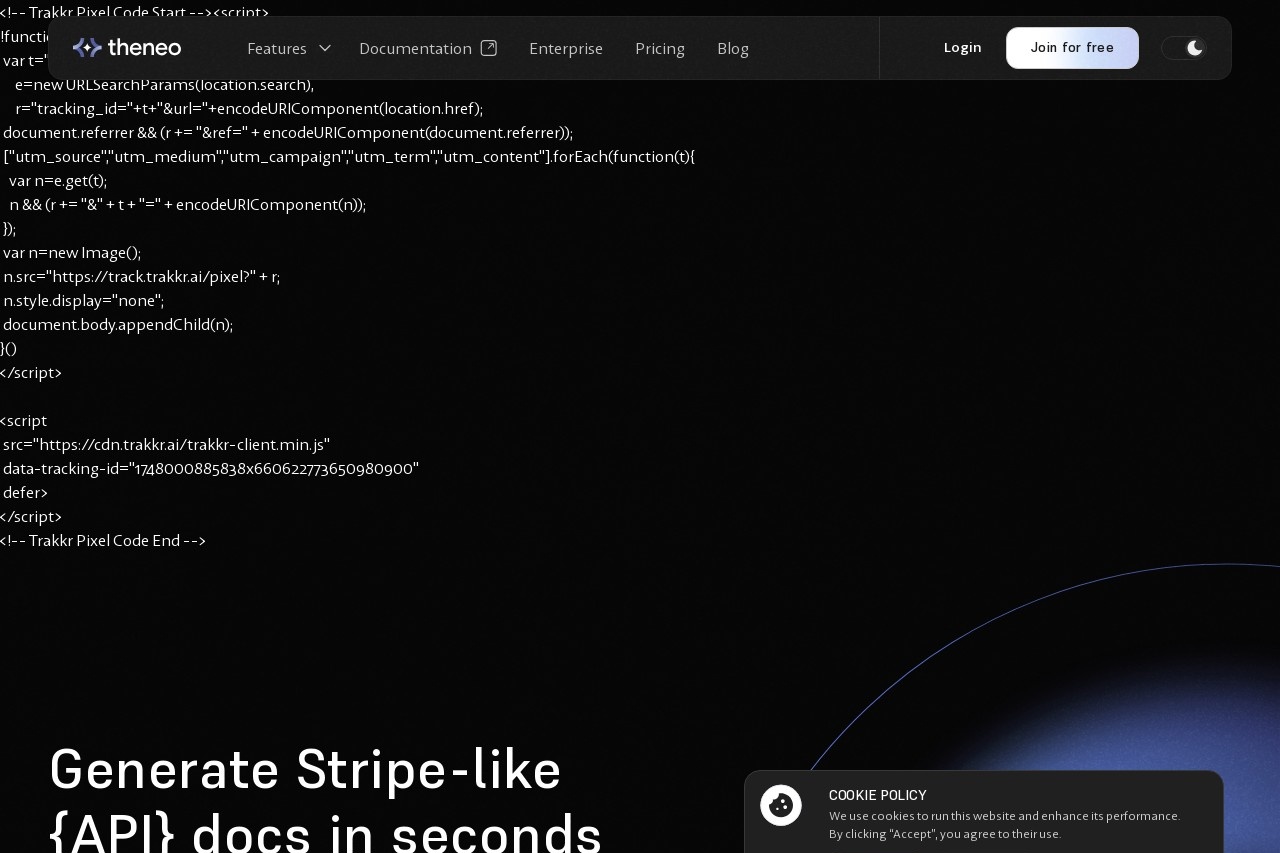Click the var n=e.get(t) line
This screenshot has height=853, width=1280.
pyautogui.click(x=58, y=181)
